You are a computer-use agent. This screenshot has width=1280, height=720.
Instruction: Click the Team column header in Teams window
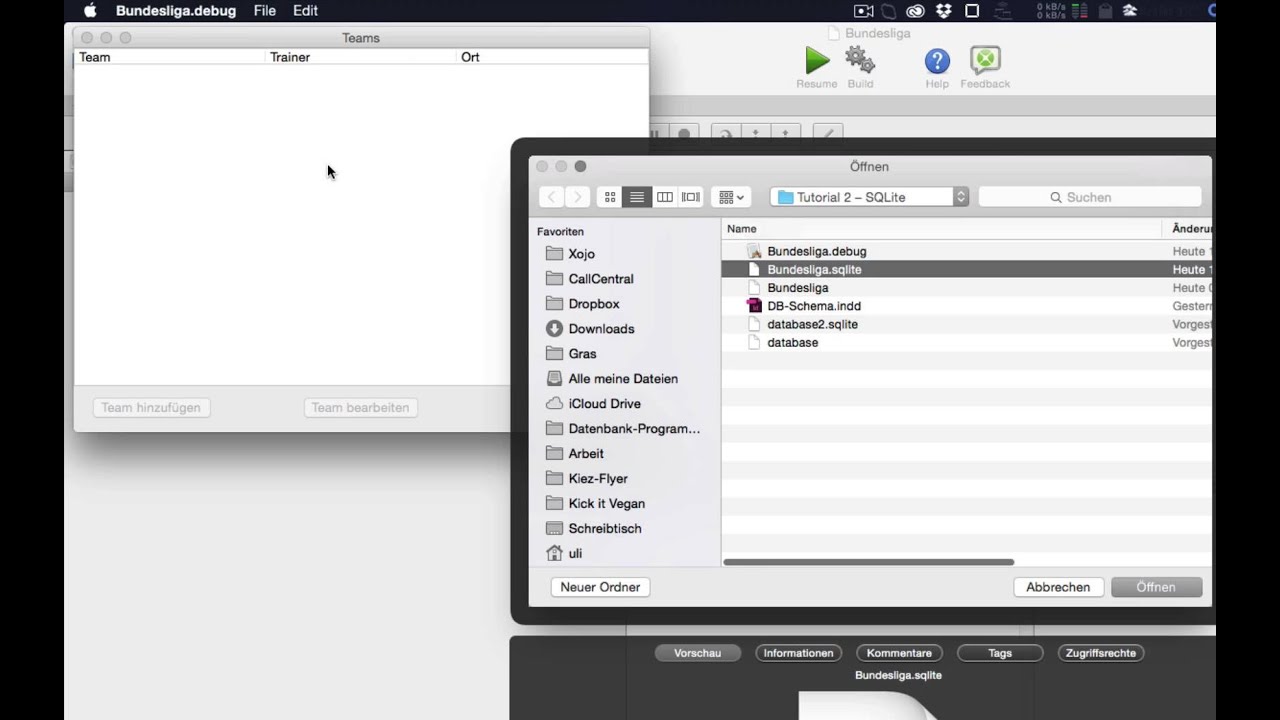click(170, 57)
